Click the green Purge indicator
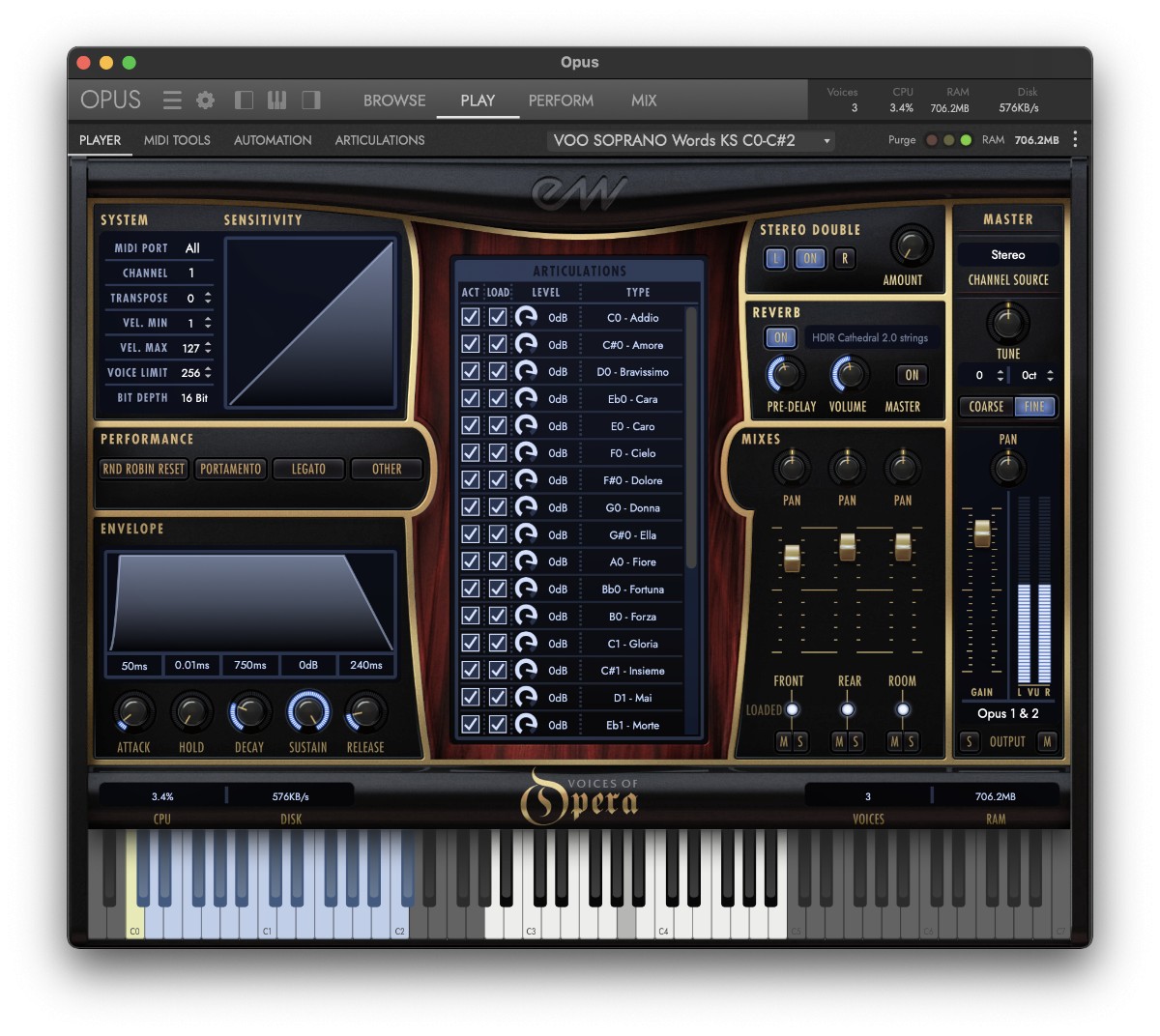1160x1036 pixels. click(x=966, y=140)
